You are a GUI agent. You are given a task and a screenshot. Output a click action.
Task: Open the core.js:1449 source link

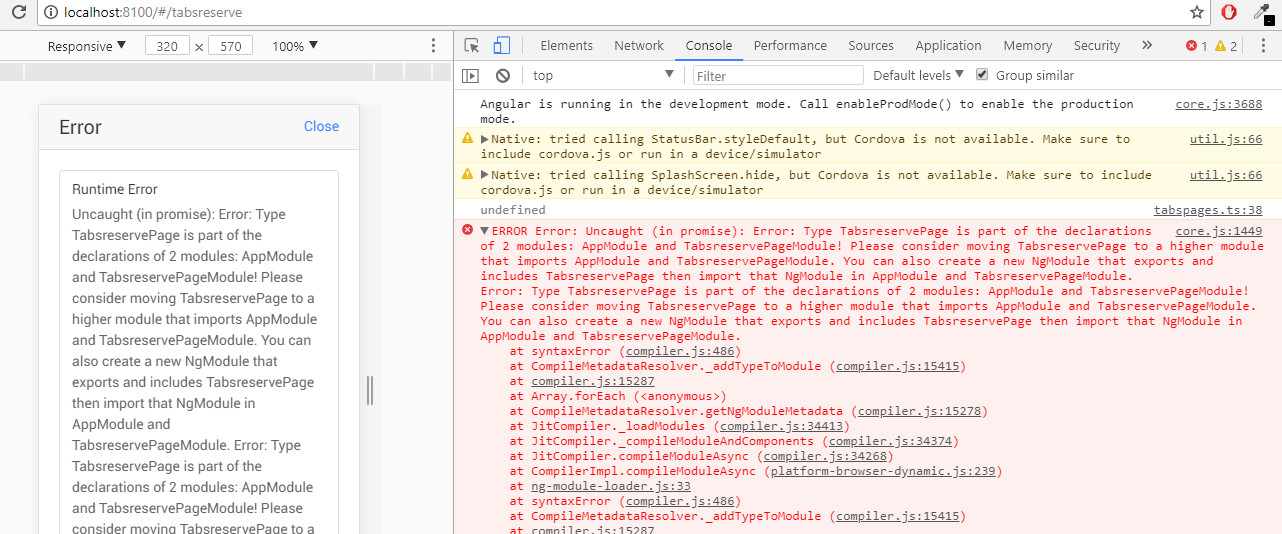[x=1218, y=231]
